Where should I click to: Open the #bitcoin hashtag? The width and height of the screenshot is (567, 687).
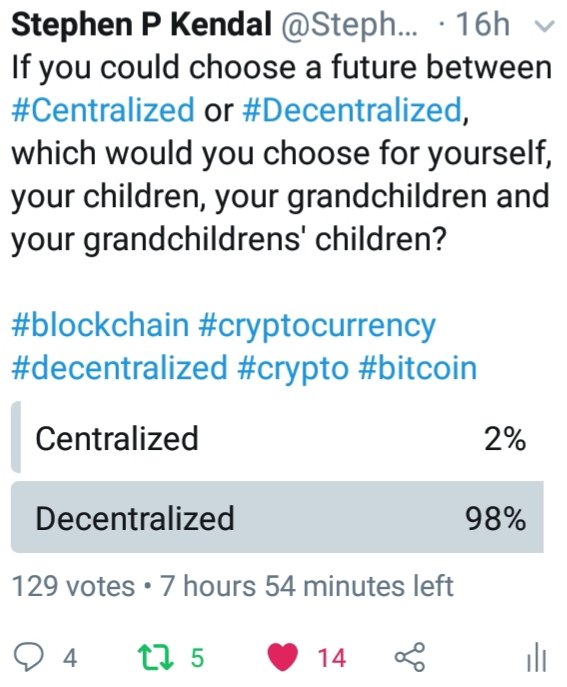pos(418,368)
